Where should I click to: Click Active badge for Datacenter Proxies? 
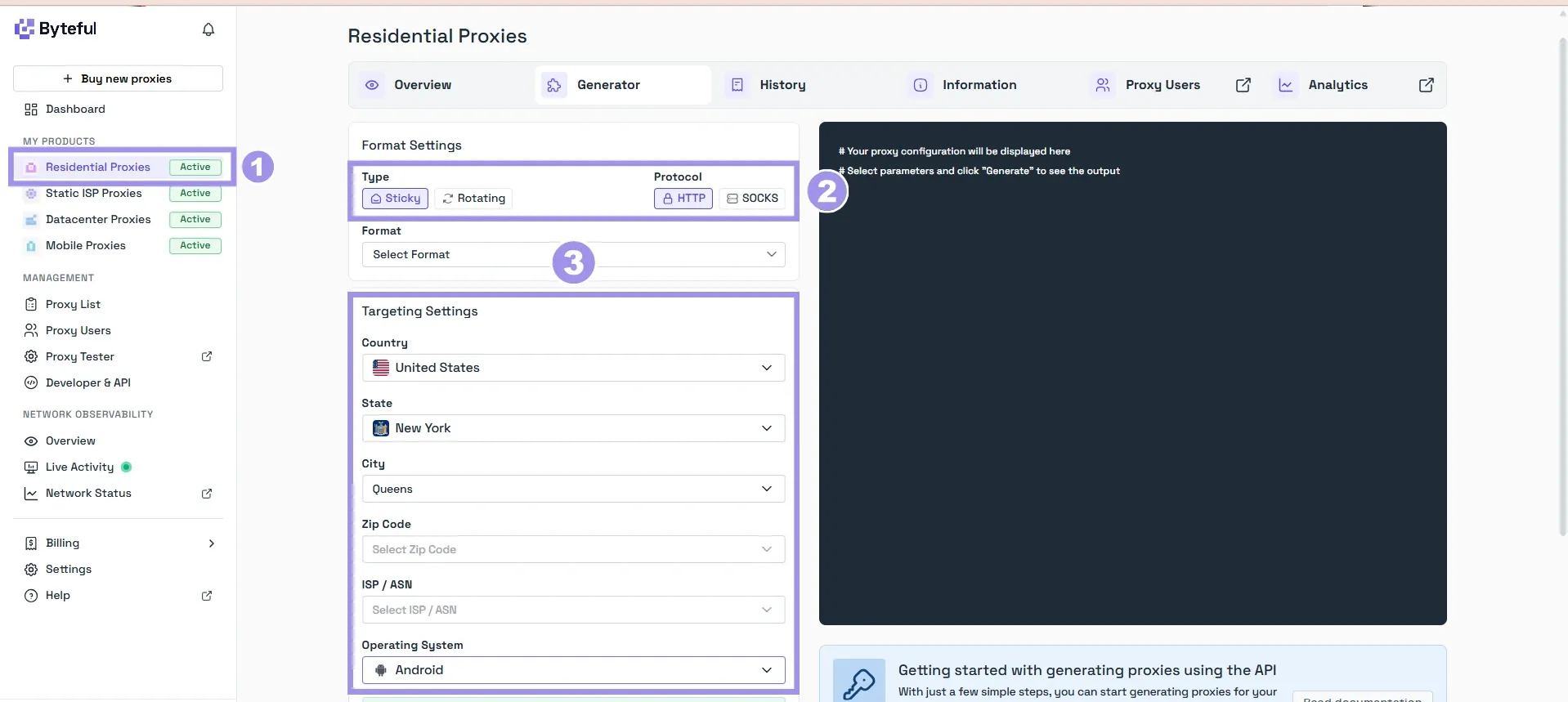(195, 219)
